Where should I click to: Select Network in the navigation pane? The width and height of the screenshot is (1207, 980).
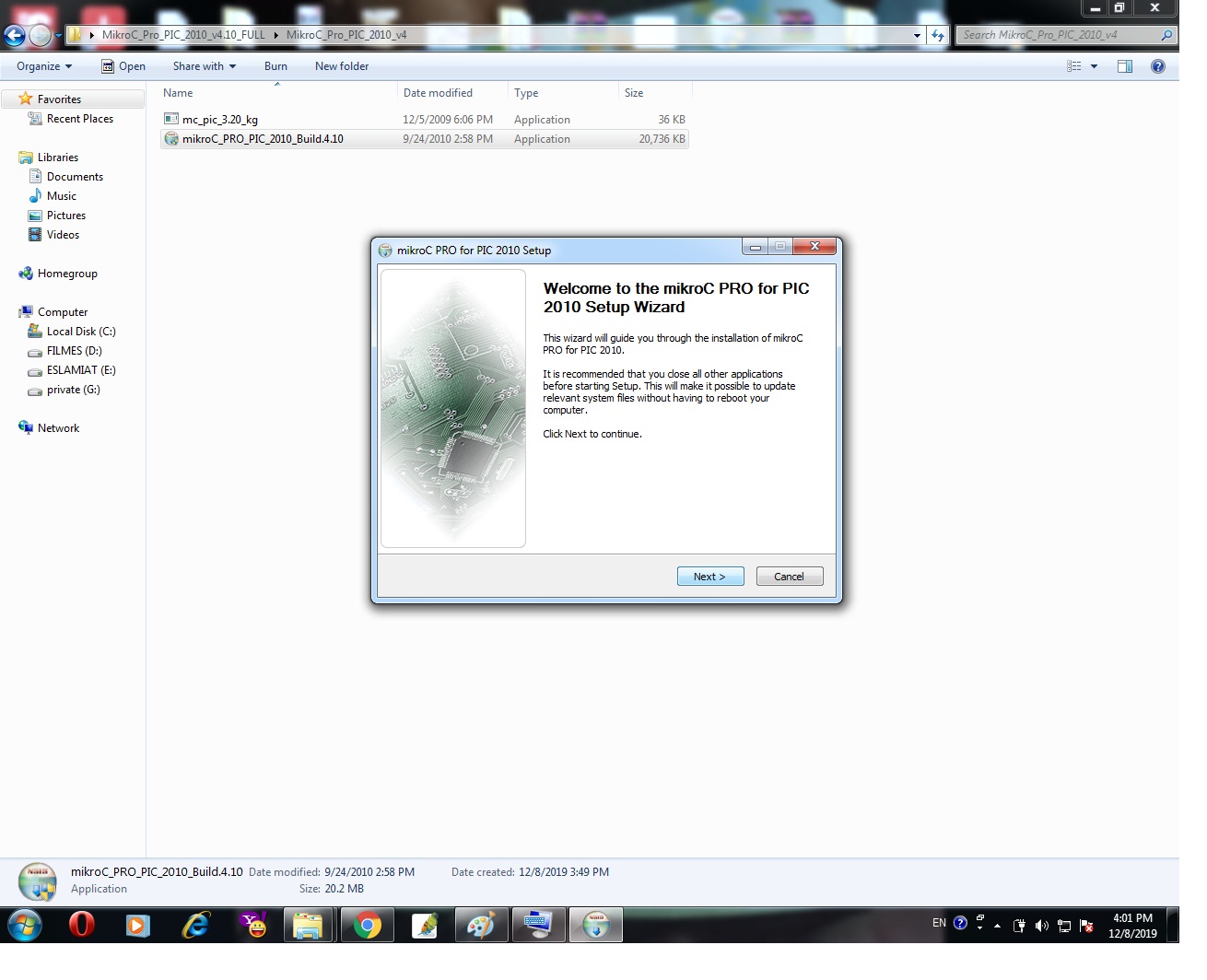point(49,428)
